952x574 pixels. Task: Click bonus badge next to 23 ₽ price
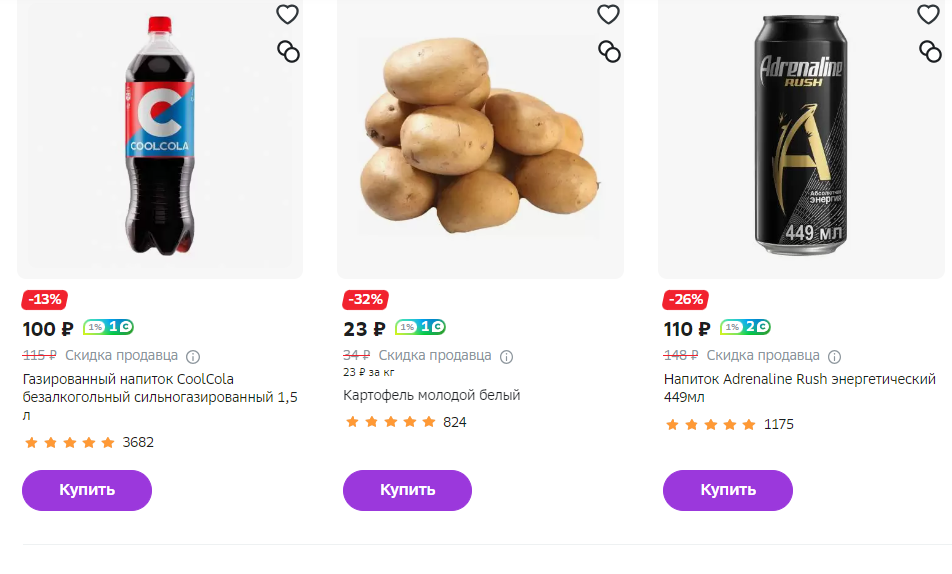[x=420, y=327]
